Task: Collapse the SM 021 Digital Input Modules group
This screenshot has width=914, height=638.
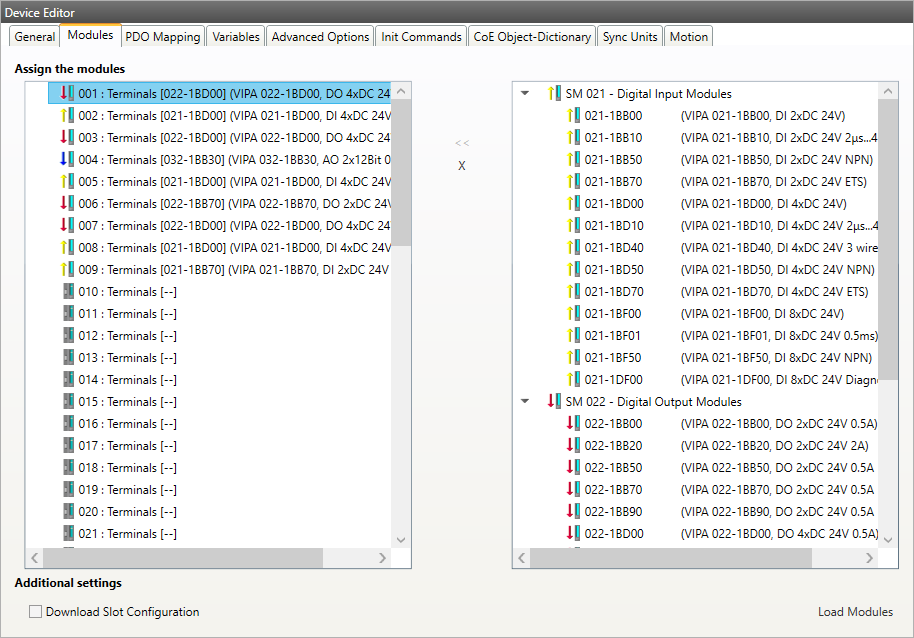Action: pos(525,93)
